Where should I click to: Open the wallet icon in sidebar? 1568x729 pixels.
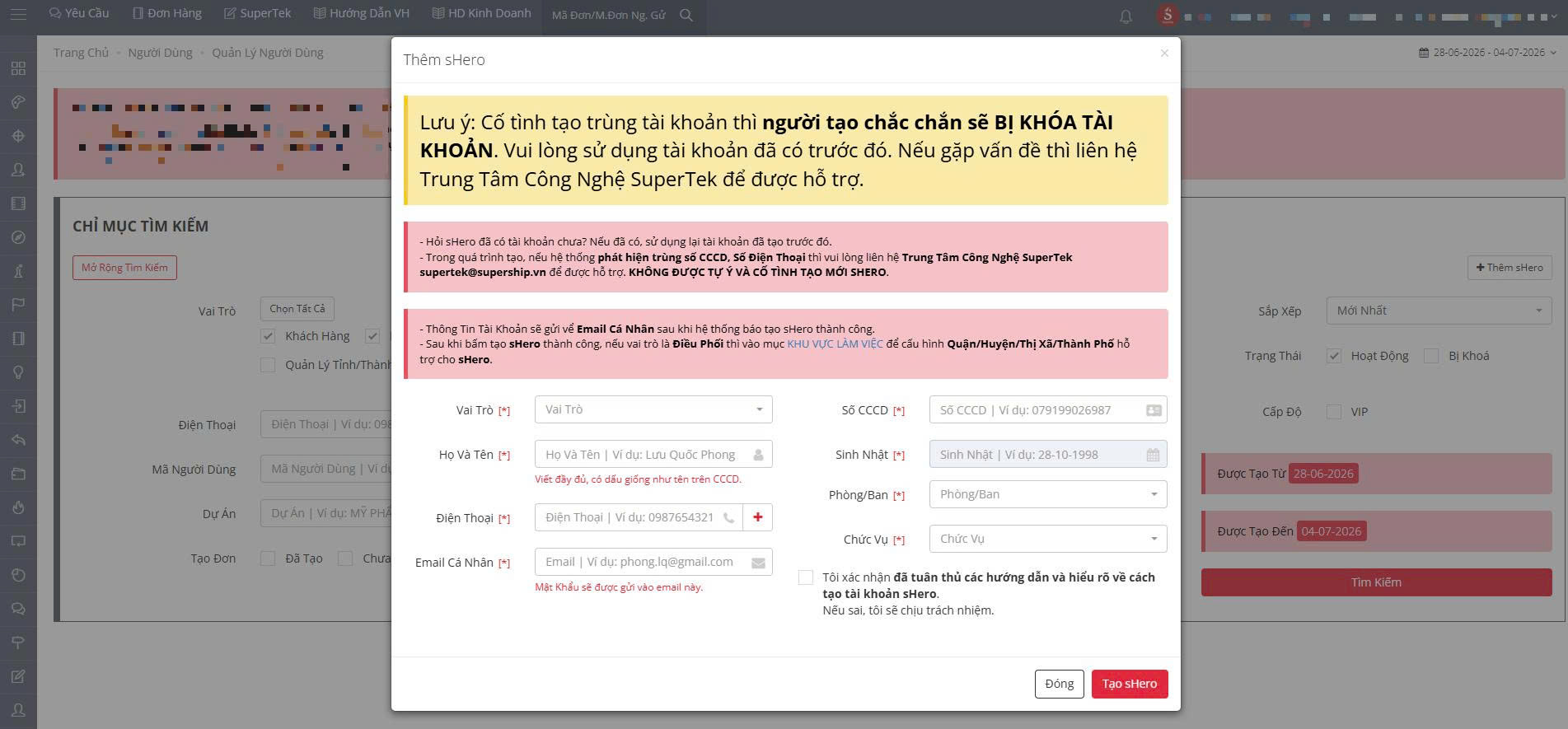(18, 474)
